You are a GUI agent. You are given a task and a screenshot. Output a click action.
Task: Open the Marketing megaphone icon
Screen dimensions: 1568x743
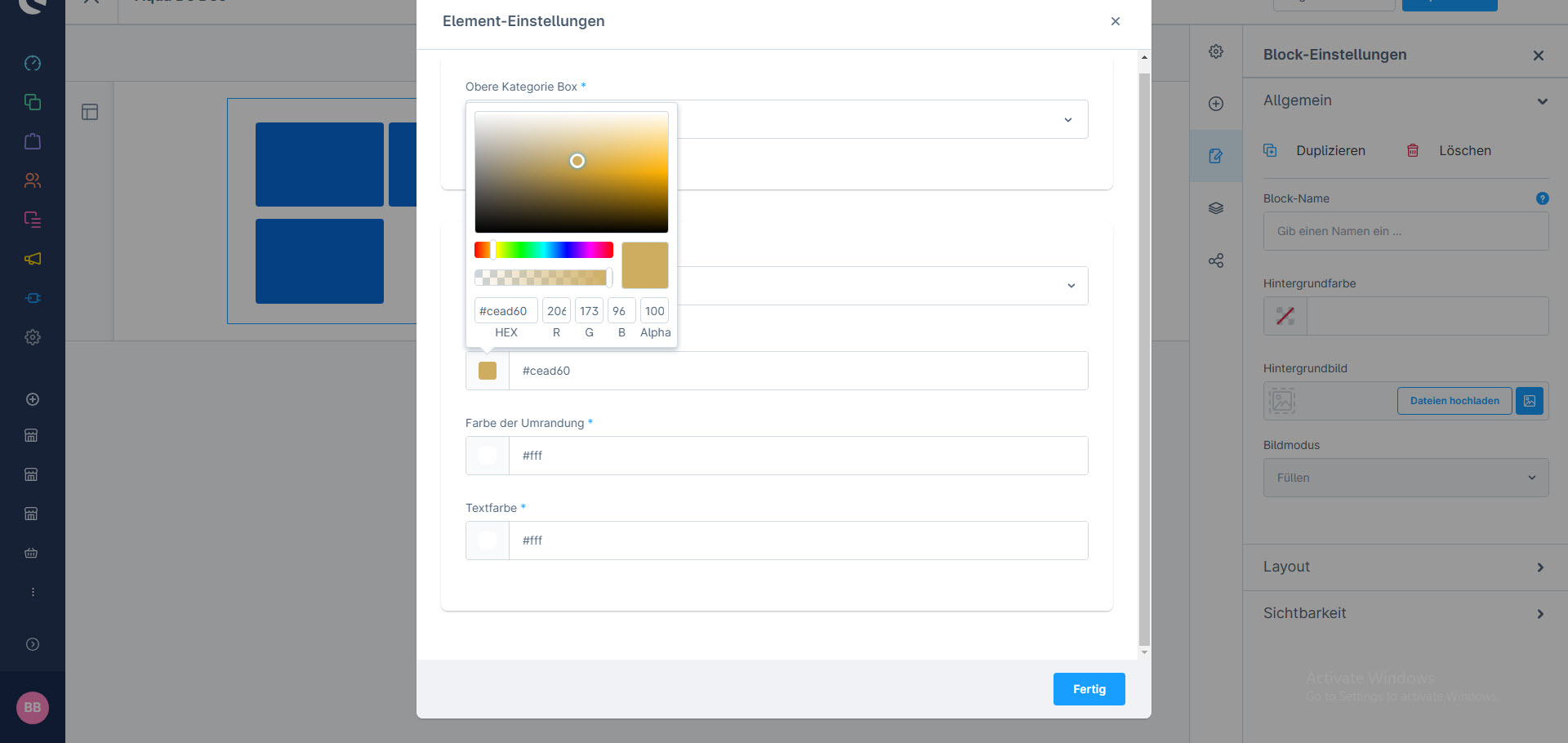pyautogui.click(x=33, y=259)
